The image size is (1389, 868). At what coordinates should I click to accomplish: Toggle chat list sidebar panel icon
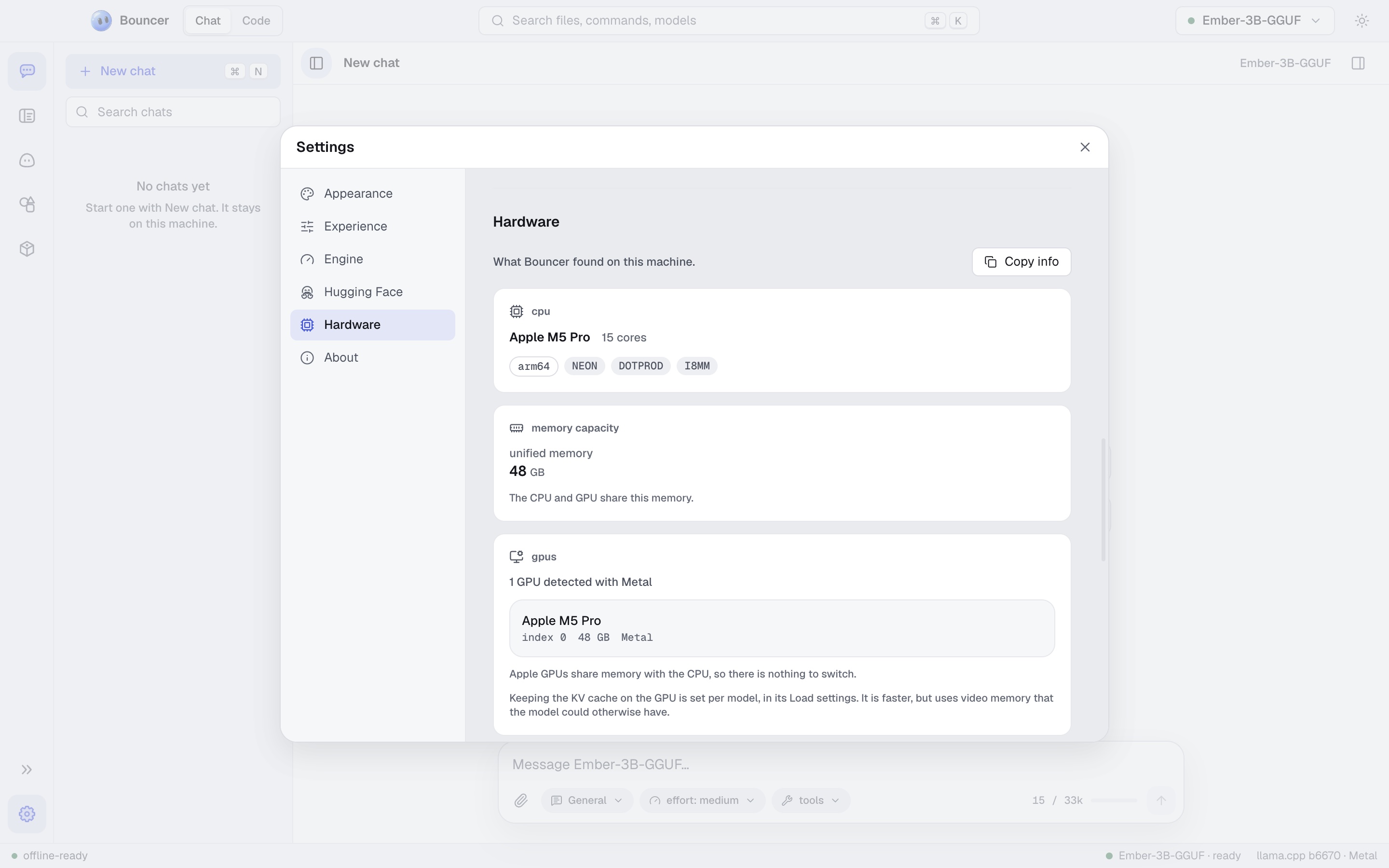point(316,63)
